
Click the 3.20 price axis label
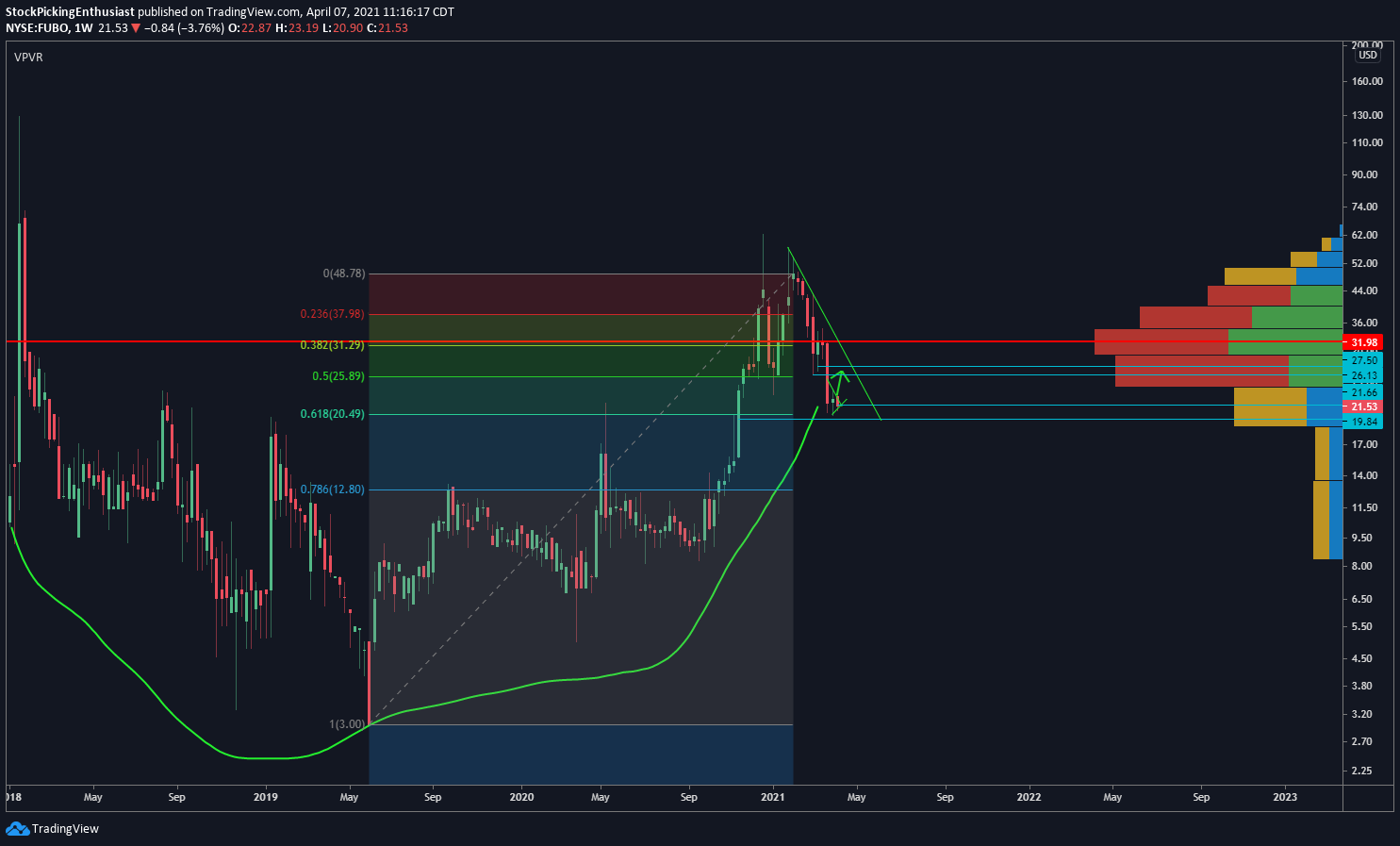click(x=1361, y=714)
